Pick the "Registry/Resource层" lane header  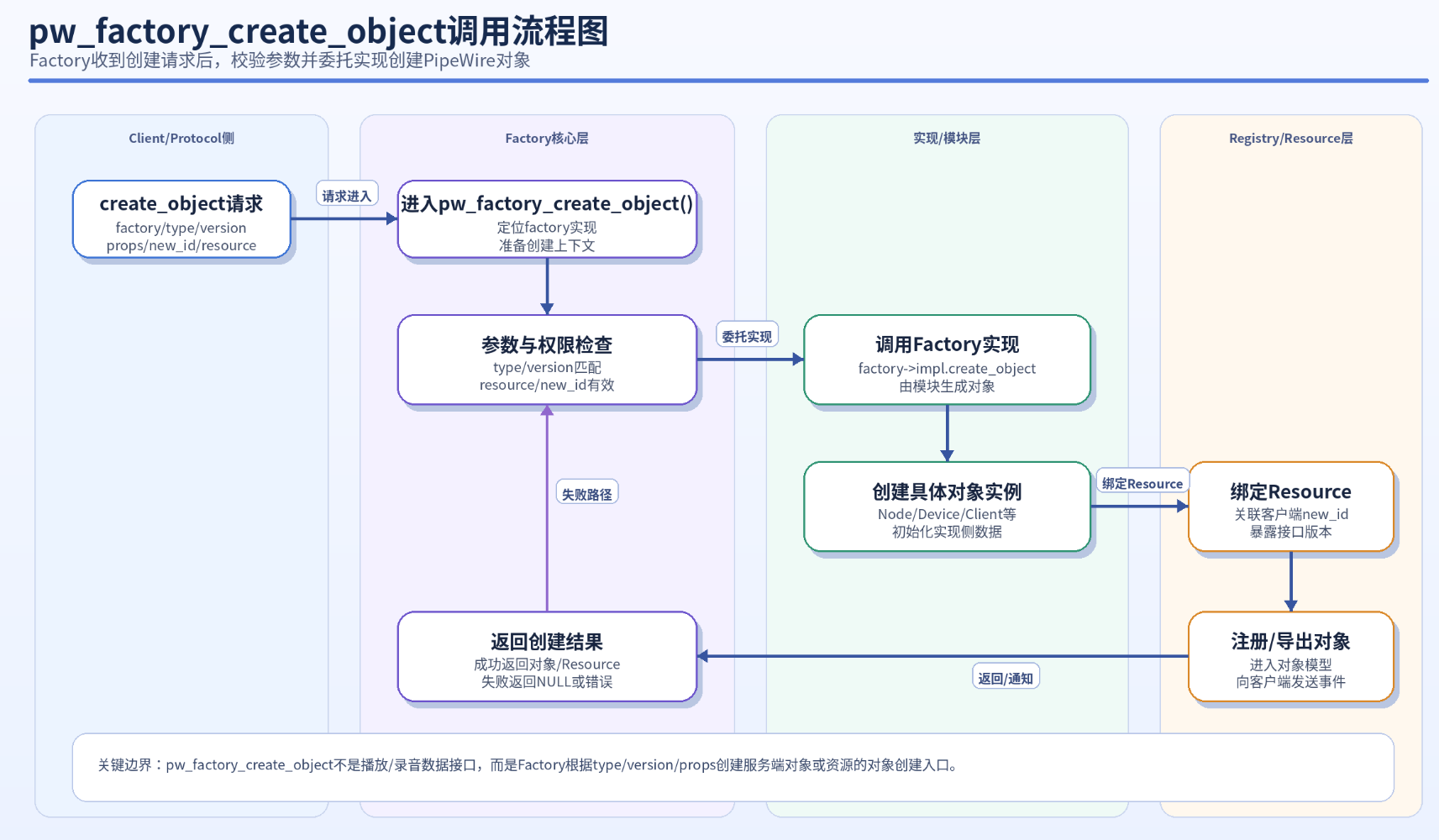1291,139
